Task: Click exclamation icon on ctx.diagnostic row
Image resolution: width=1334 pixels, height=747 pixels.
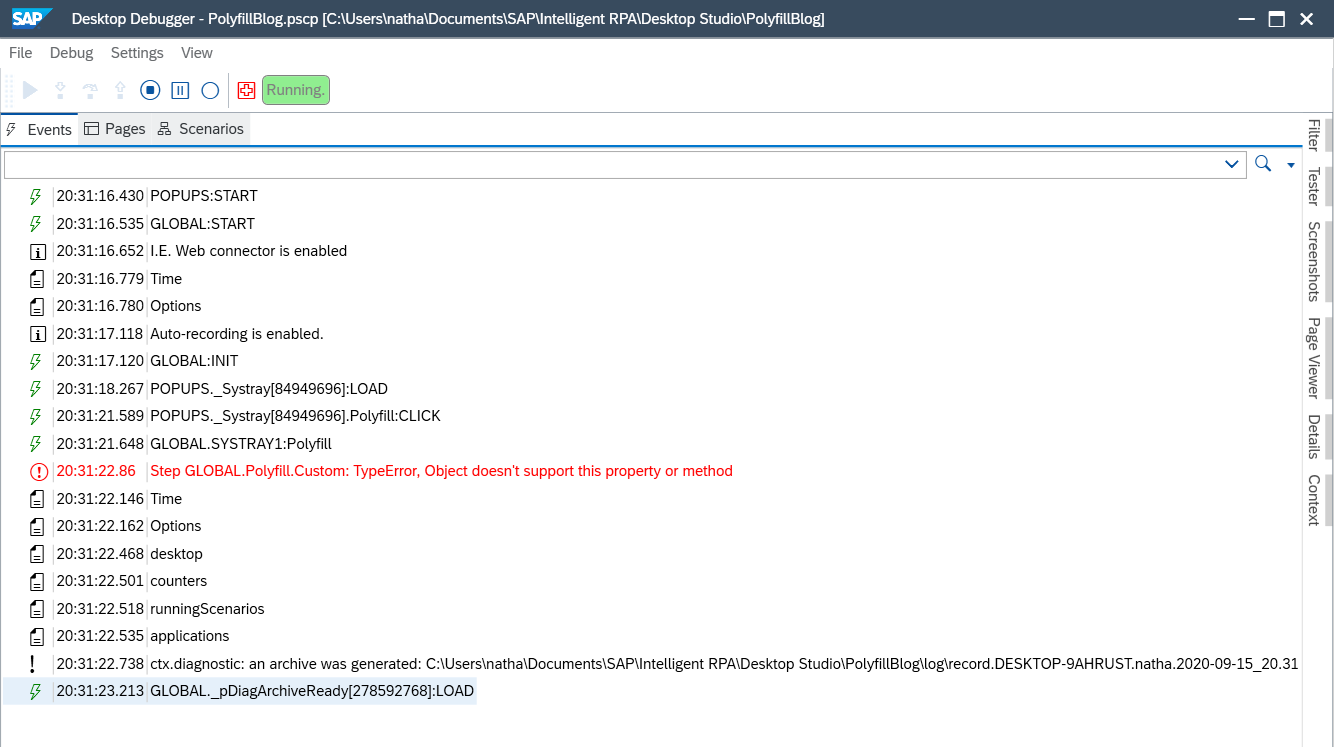Action: coord(33,664)
